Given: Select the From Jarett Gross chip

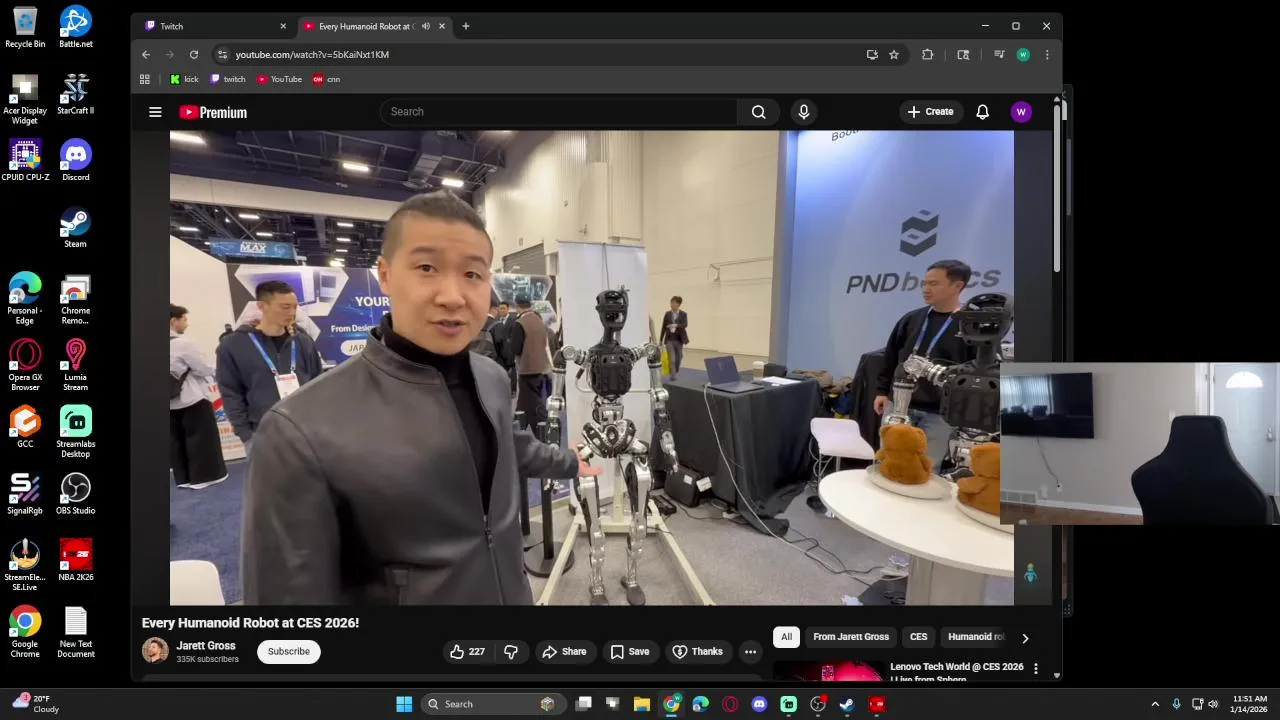Looking at the screenshot, I should click(x=851, y=637).
